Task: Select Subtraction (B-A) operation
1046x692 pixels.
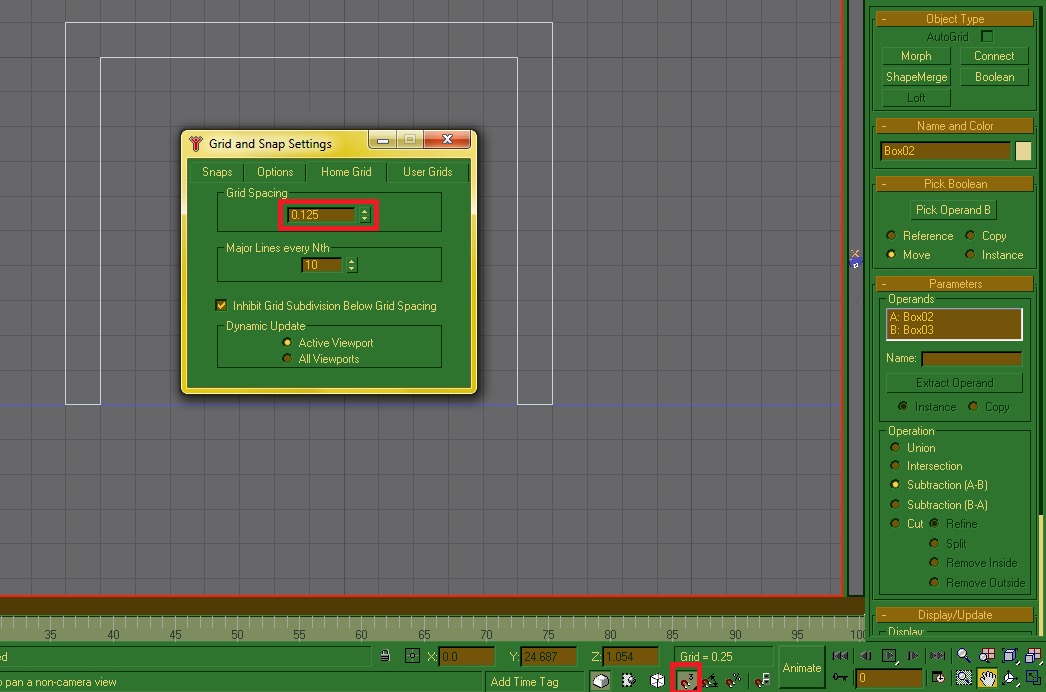Action: (895, 504)
